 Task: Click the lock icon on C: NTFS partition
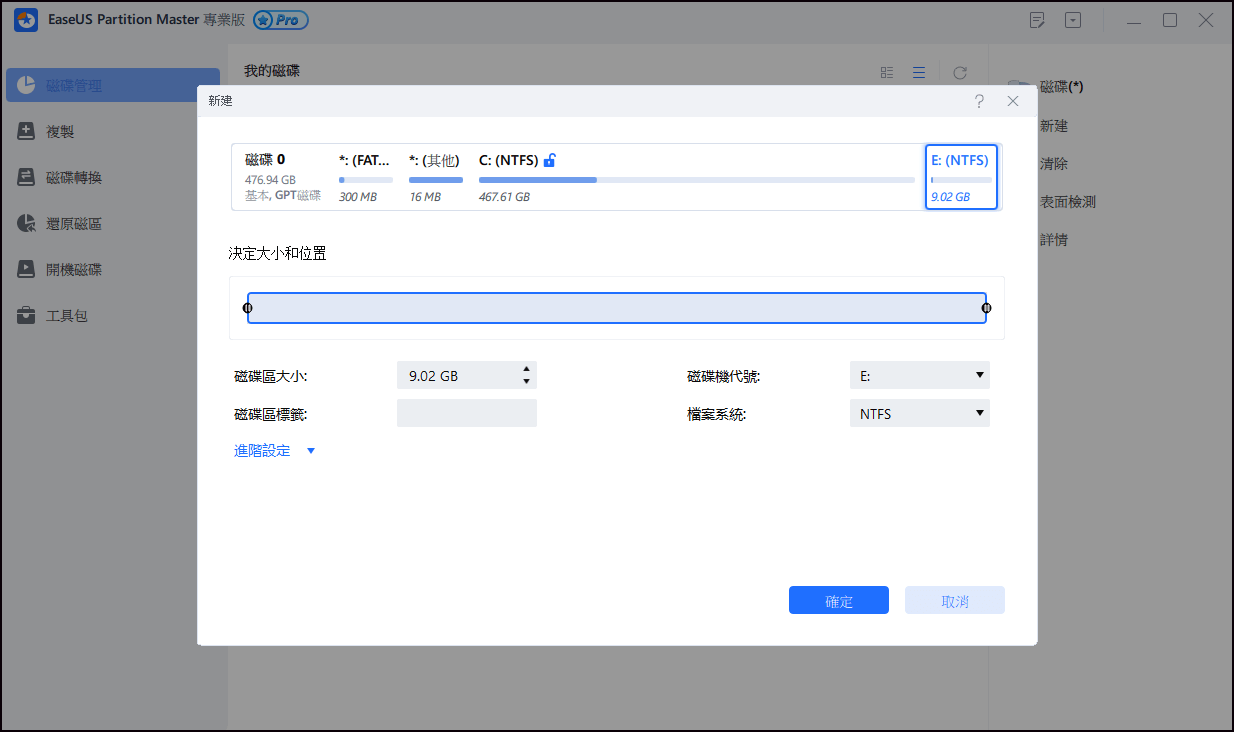(x=549, y=159)
